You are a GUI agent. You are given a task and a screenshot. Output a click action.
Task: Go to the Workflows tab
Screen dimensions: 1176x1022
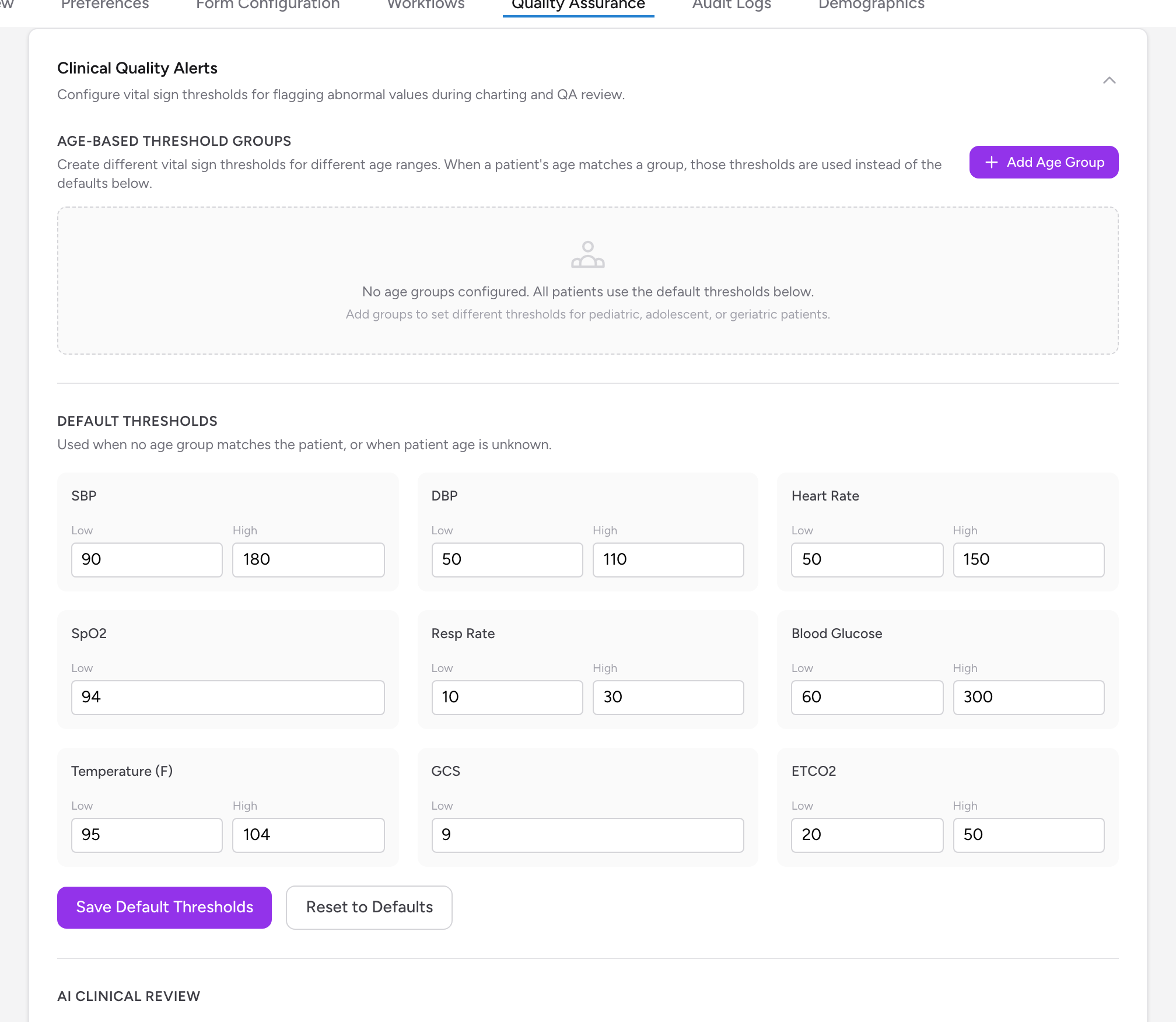pyautogui.click(x=426, y=6)
